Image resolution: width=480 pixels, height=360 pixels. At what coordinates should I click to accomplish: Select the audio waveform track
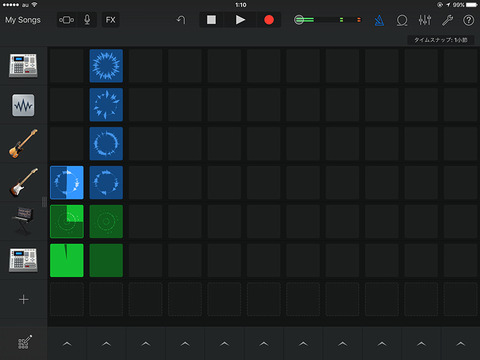tap(23, 105)
